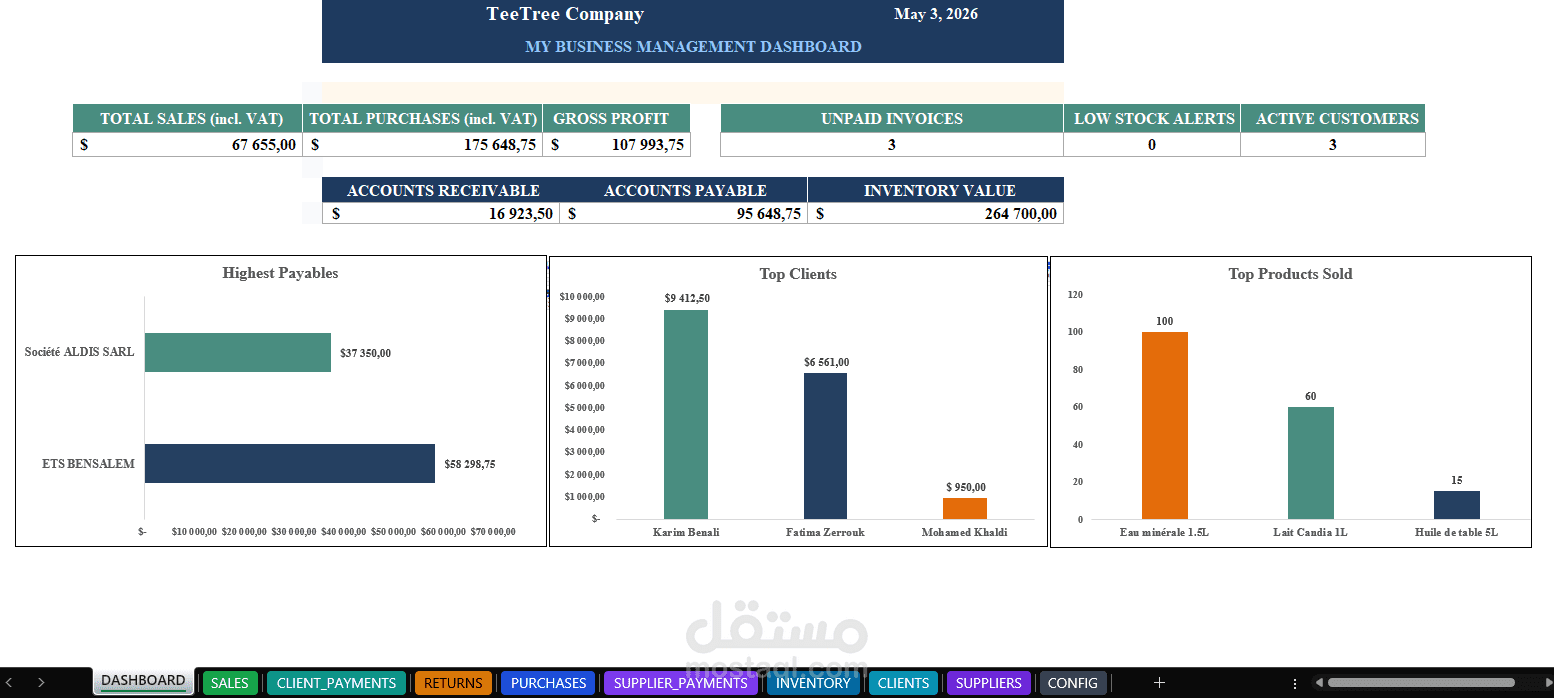Select the gross profit value 107 993,75
The height and width of the screenshot is (698, 1554).
click(x=616, y=144)
